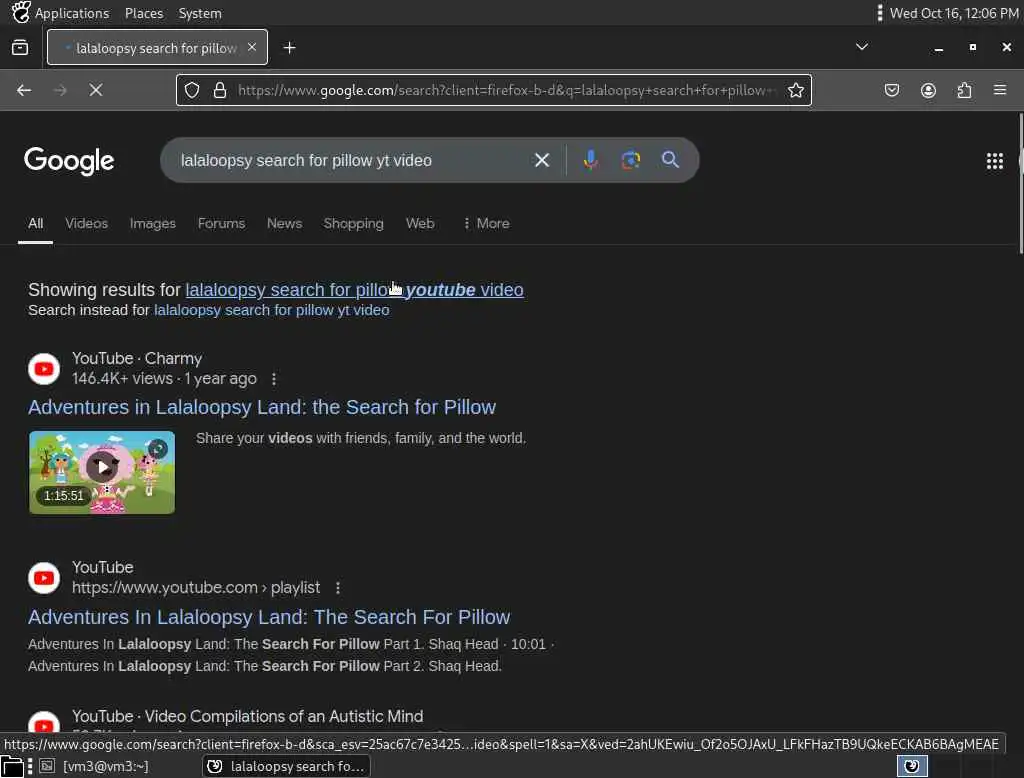Screen dimensions: 1024x778
Task: Click the site security padlock icon
Action: click(220, 90)
